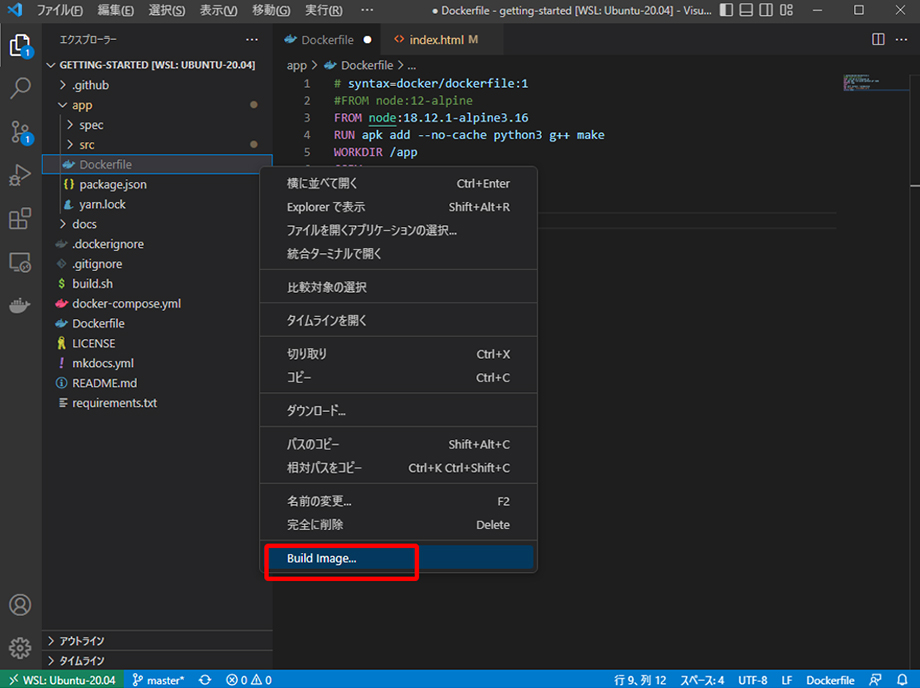Viewport: 920px width, 688px height.
Task: Open README.md in the explorer
Action: pyautogui.click(x=157, y=383)
